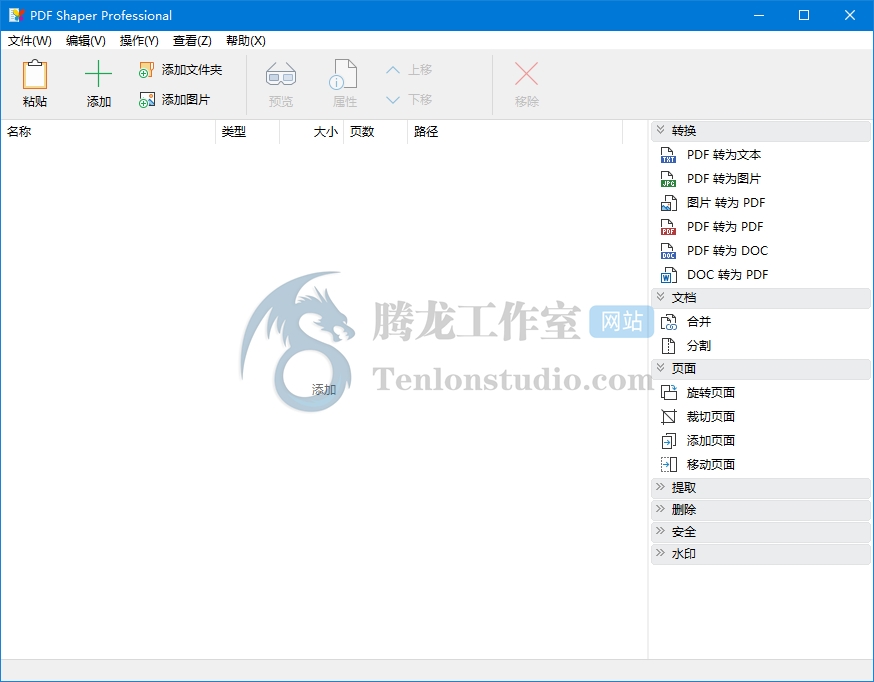Click the 添加图片 picture icon
Image resolution: width=874 pixels, height=682 pixels.
(x=147, y=100)
